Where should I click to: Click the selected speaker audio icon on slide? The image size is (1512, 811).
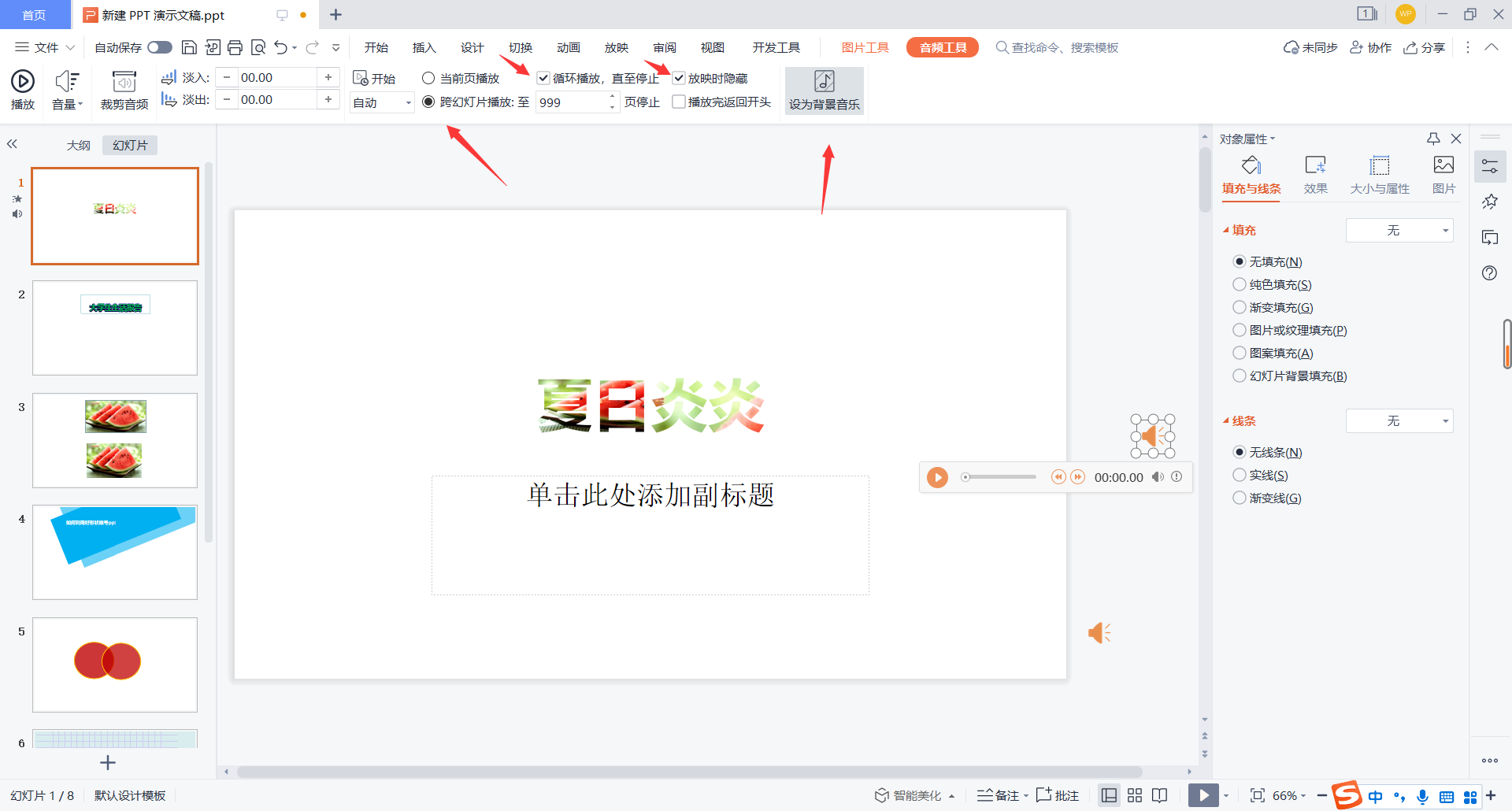coord(1153,436)
